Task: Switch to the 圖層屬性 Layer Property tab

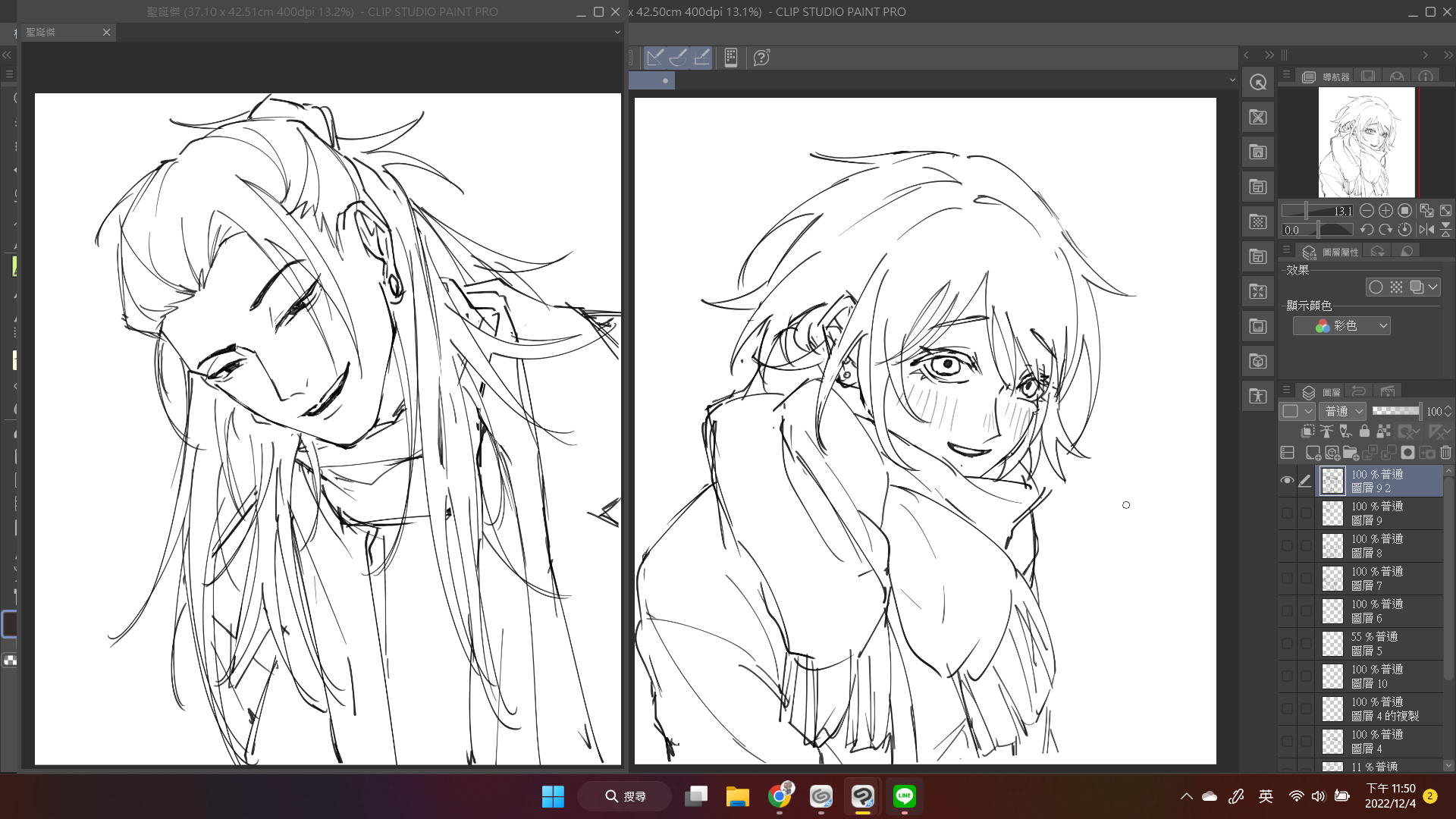Action: [x=1330, y=252]
